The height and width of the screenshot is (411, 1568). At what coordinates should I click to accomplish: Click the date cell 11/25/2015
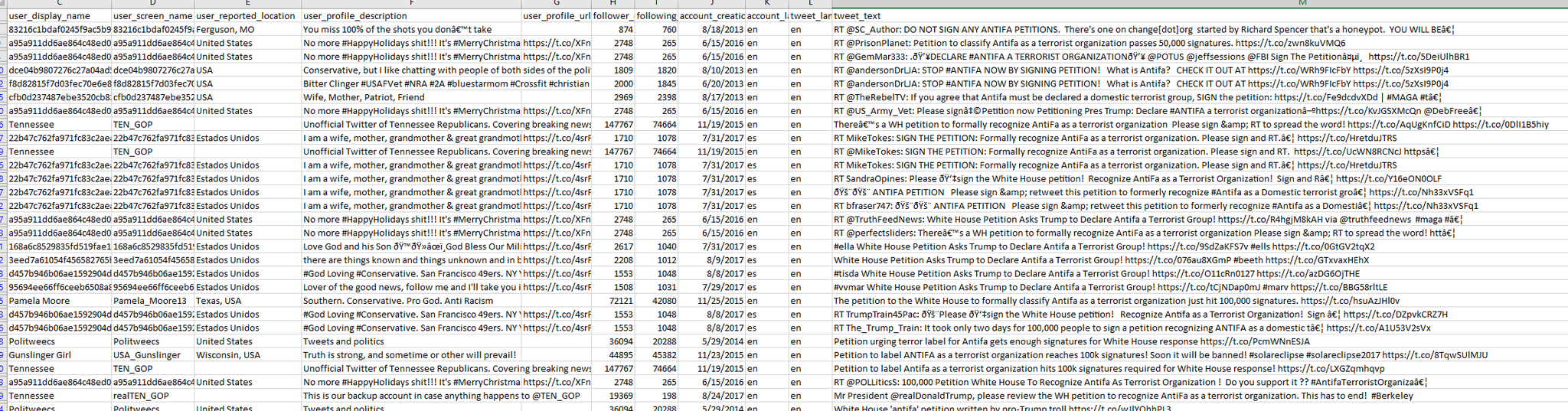coord(711,301)
